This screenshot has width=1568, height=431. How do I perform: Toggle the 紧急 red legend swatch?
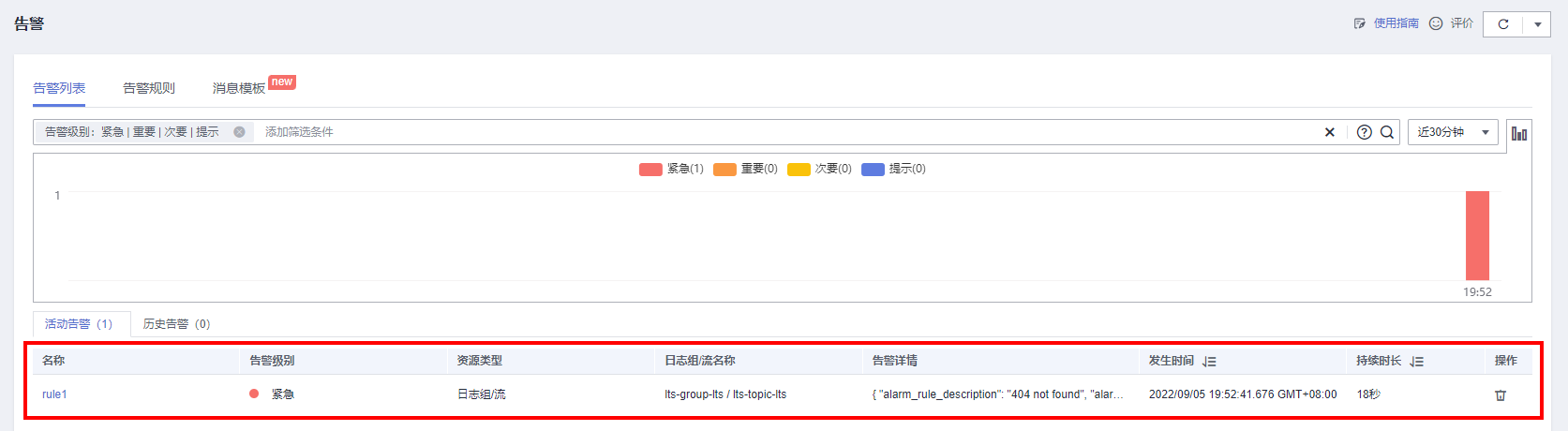click(650, 170)
